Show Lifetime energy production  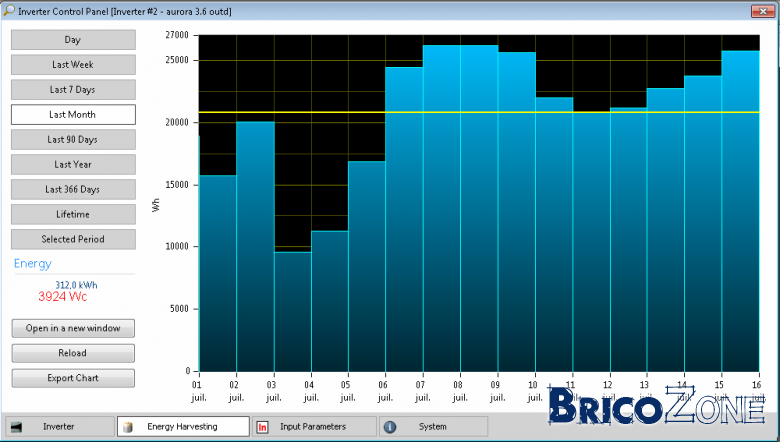click(x=73, y=214)
